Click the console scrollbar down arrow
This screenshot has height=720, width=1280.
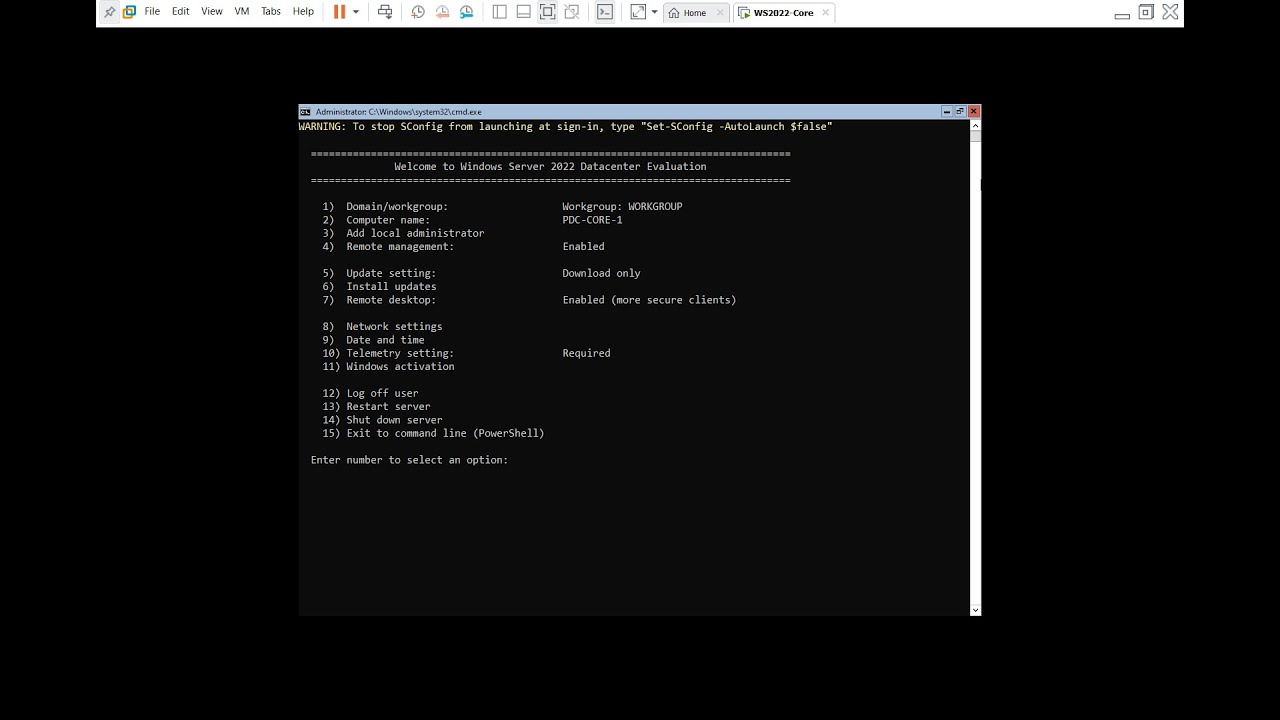click(975, 609)
